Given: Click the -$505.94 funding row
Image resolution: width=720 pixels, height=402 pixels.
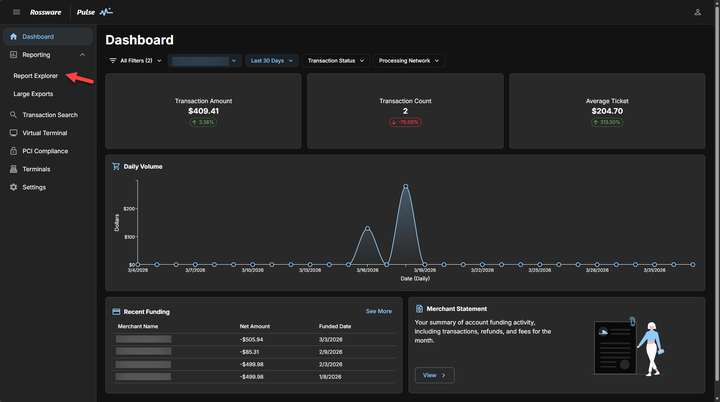Looking at the screenshot, I should tap(254, 339).
